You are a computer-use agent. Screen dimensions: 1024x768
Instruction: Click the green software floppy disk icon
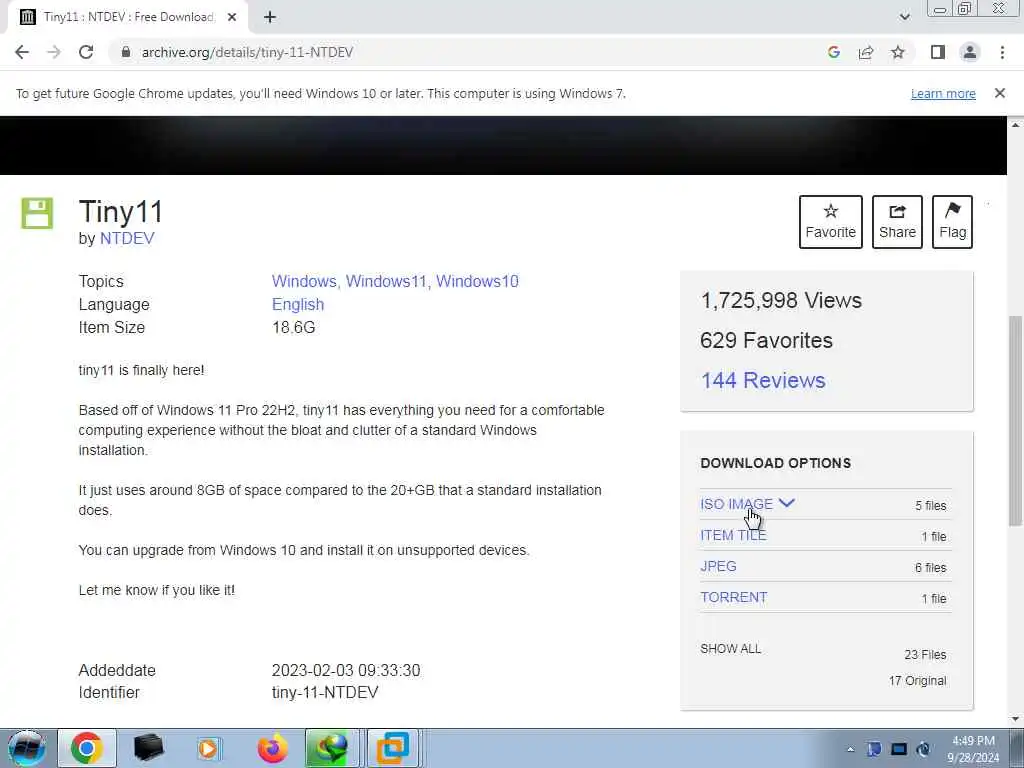pyautogui.click(x=37, y=213)
